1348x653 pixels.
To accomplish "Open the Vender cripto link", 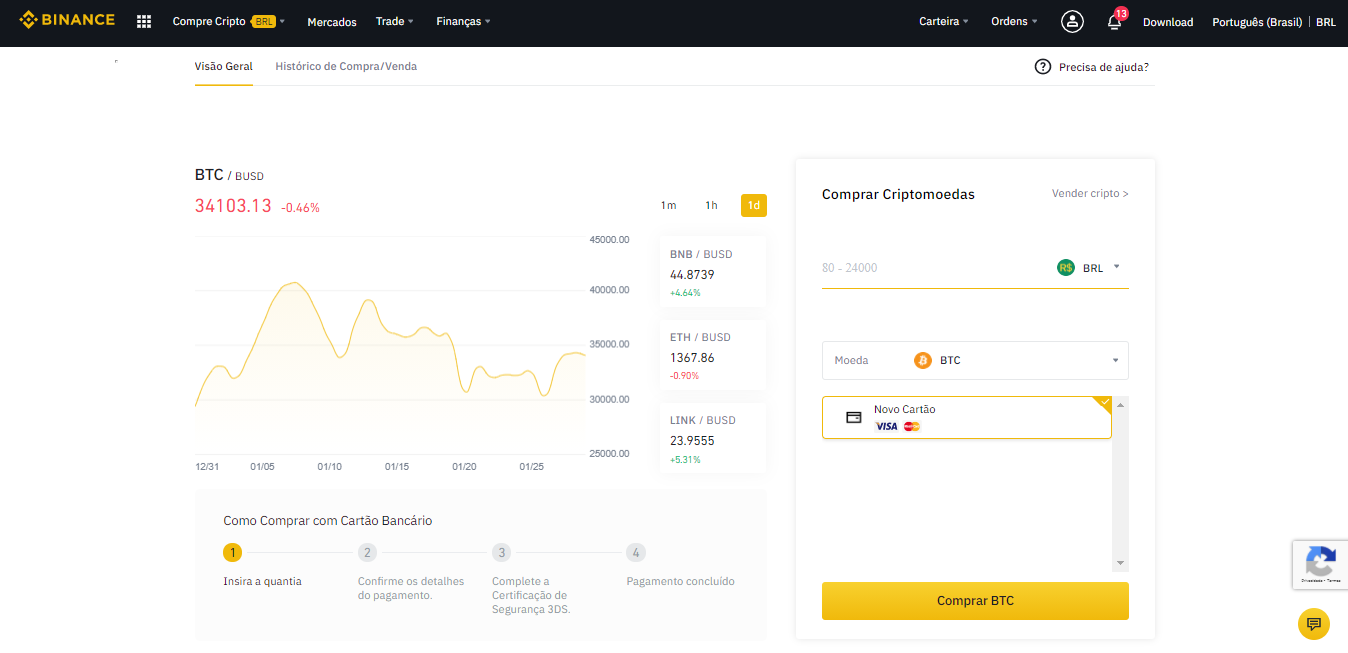I will pos(1090,193).
